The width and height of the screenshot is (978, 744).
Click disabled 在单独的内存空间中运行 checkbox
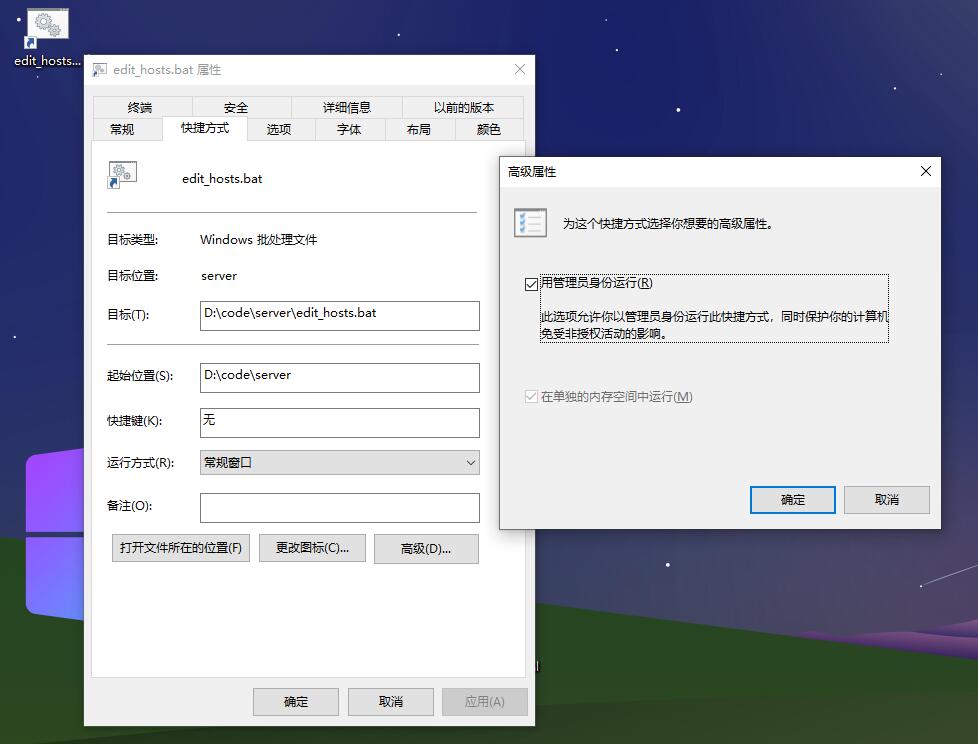tap(531, 397)
